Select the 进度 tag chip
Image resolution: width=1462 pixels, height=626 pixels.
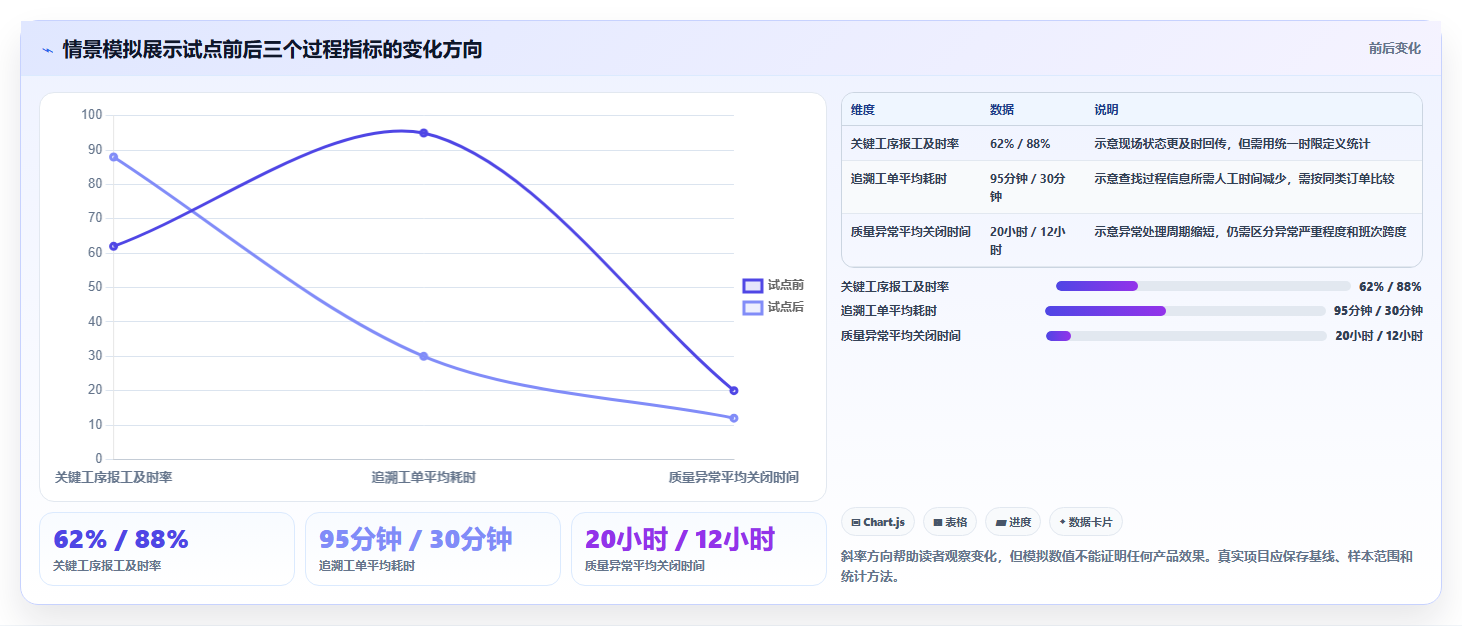coord(1013,522)
